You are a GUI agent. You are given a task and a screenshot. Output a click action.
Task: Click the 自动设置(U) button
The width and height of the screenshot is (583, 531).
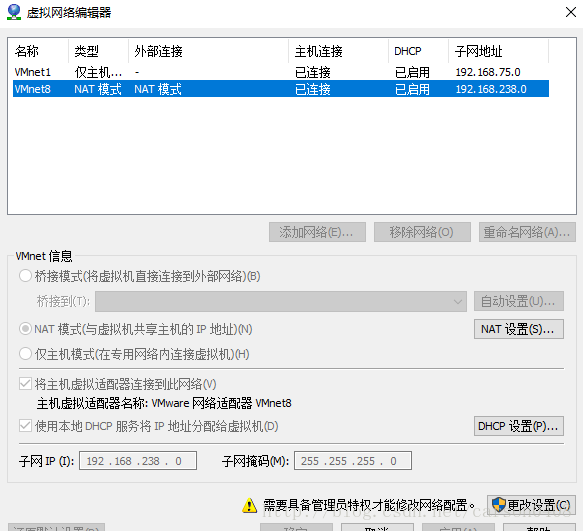coord(519,301)
